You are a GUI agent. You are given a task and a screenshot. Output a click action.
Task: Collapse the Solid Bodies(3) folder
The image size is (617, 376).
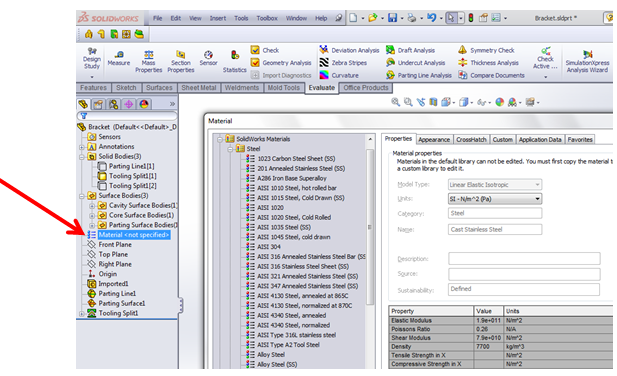coord(81,157)
